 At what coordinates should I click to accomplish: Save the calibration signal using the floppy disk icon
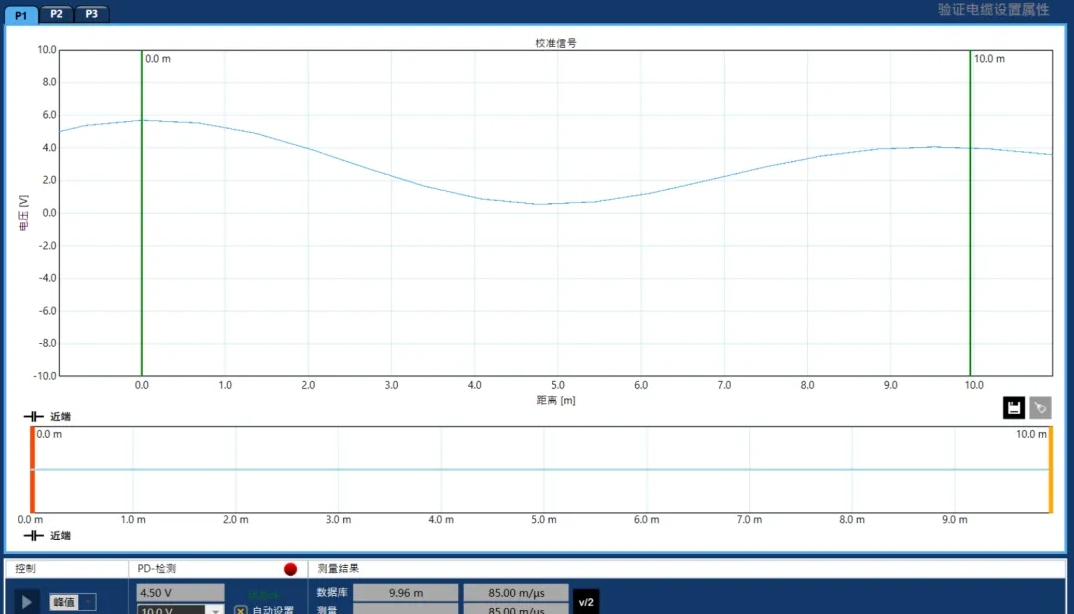point(1013,408)
